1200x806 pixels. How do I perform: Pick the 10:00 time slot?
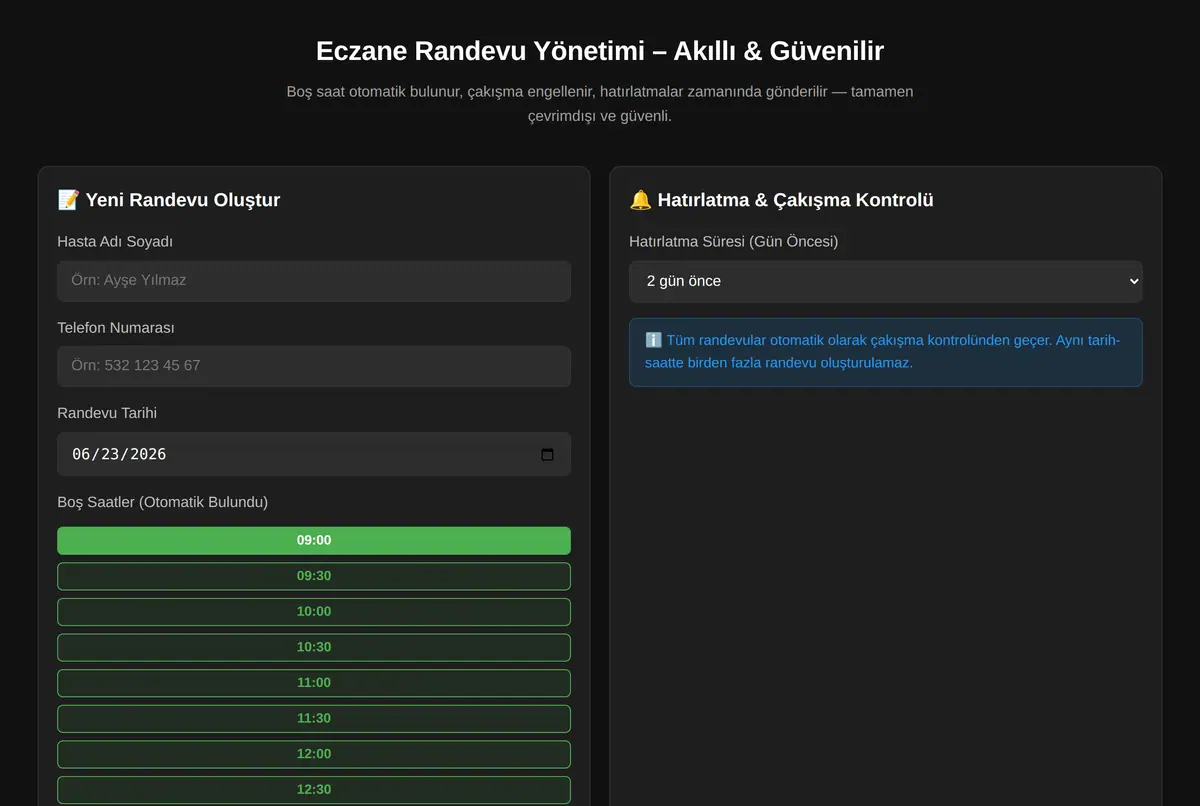(x=314, y=612)
